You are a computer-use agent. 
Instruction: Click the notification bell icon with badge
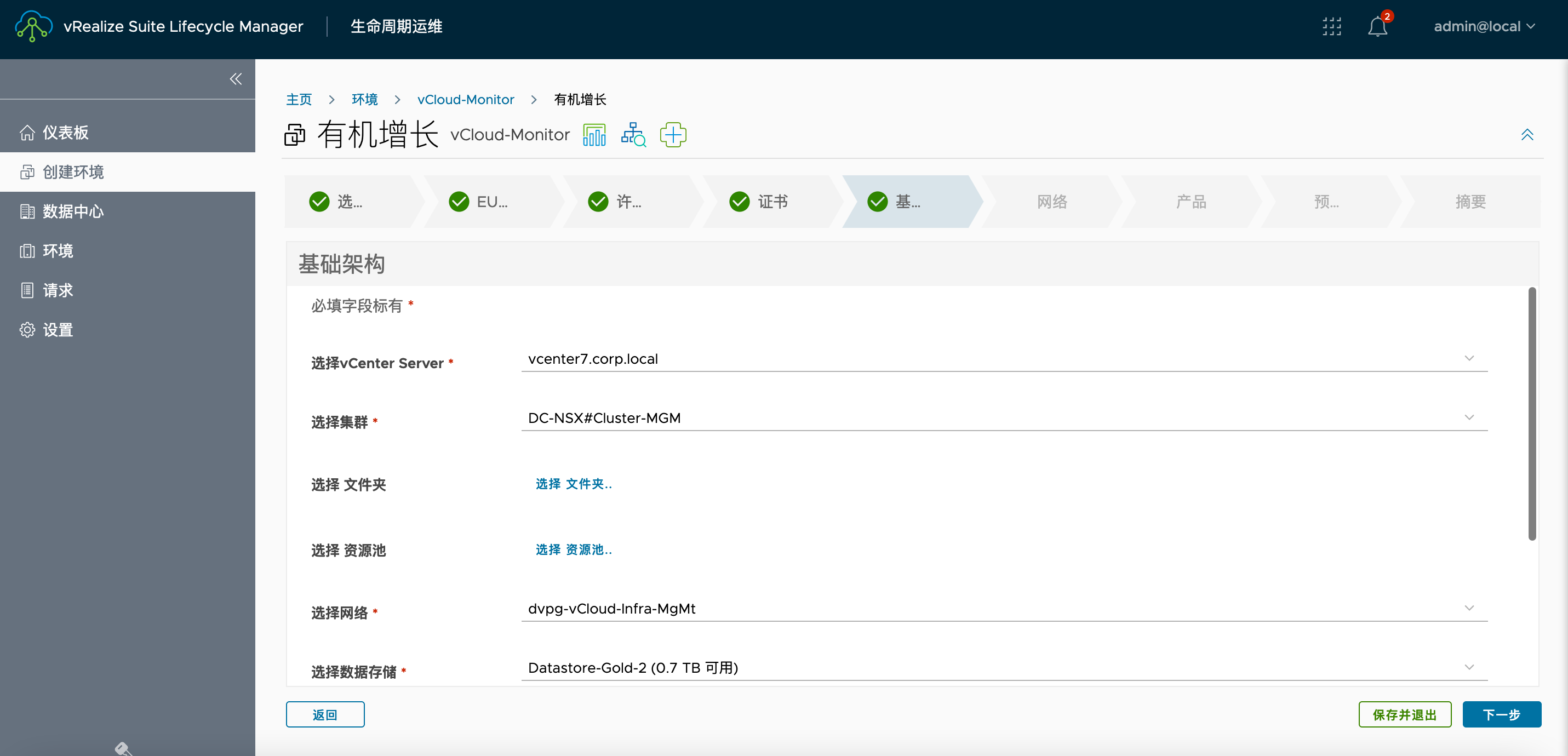point(1377,27)
